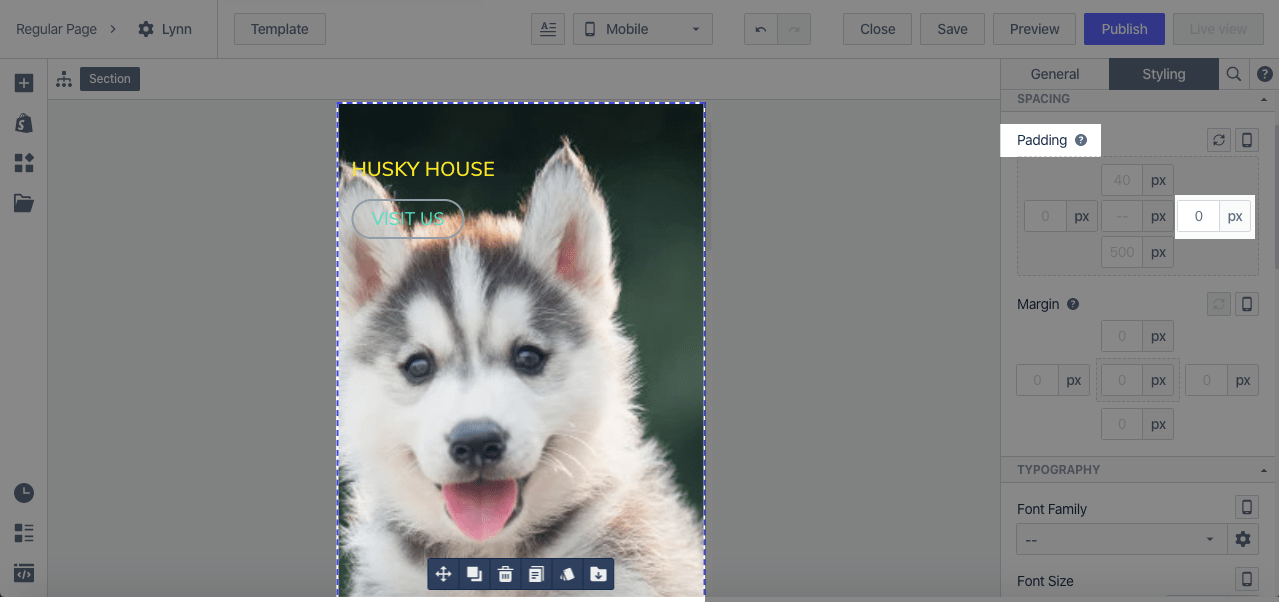Open the Mobile device view dropdown

click(642, 29)
